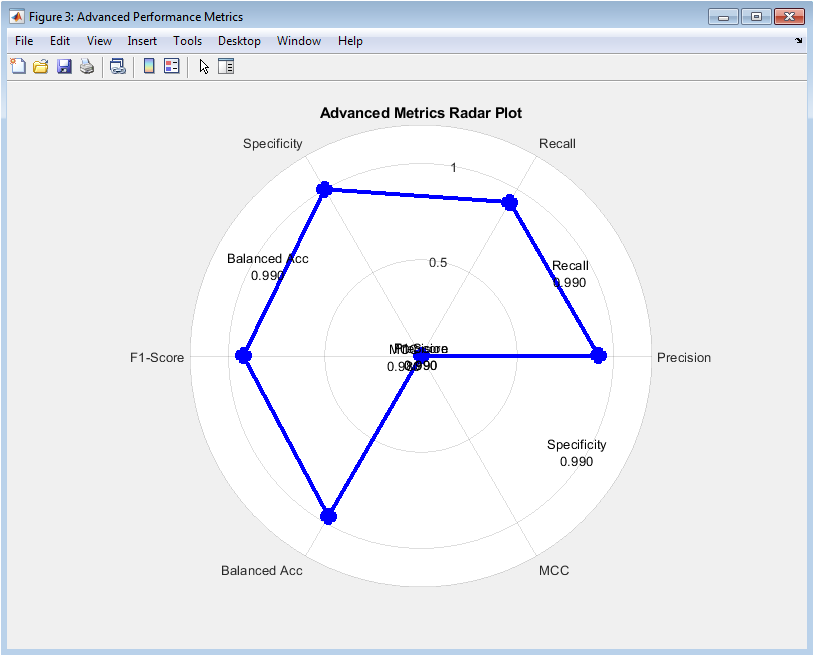Click the Precision data point marker
This screenshot has width=814, height=656.
click(598, 356)
